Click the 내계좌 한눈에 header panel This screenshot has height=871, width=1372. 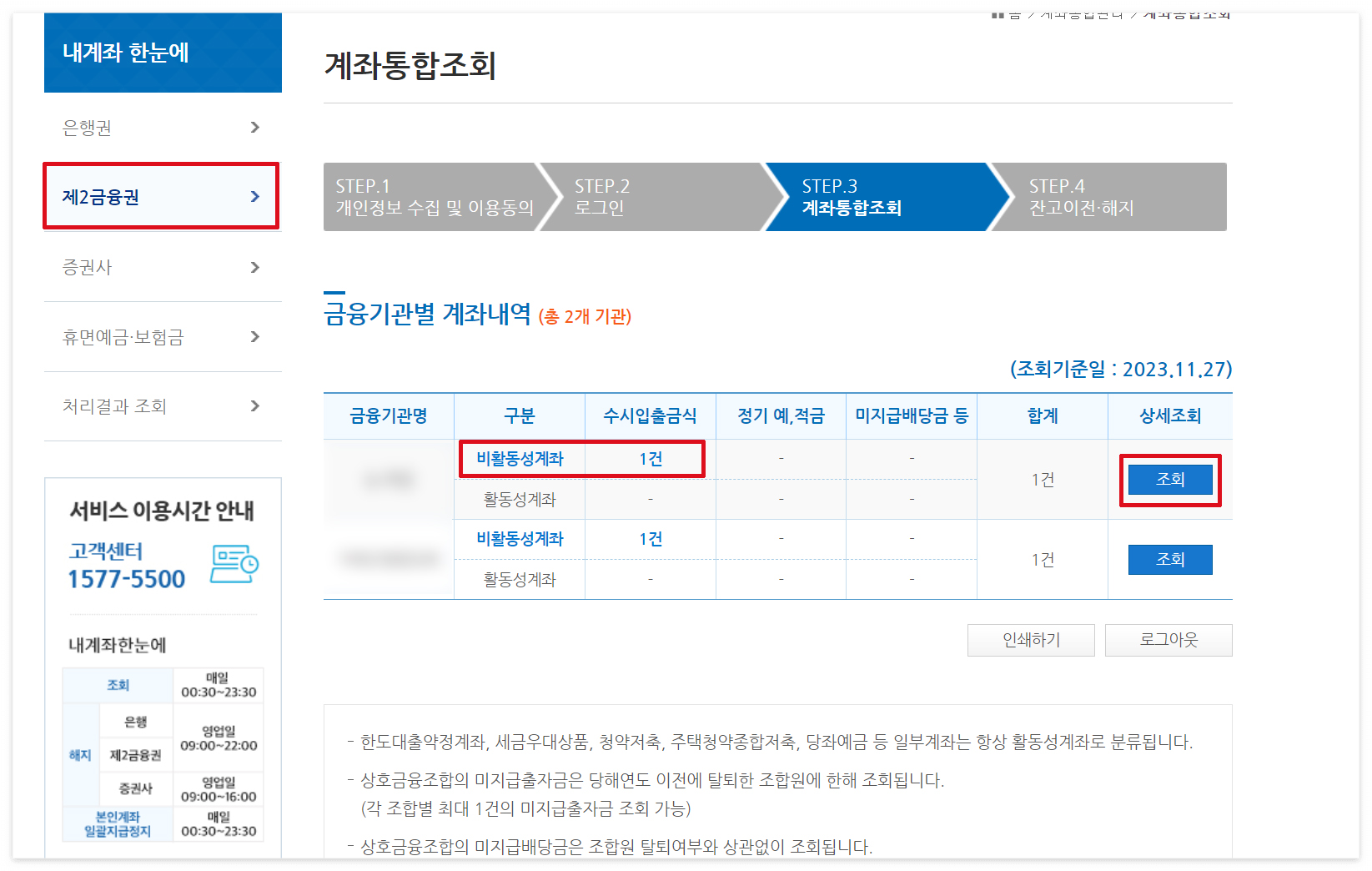pos(163,52)
